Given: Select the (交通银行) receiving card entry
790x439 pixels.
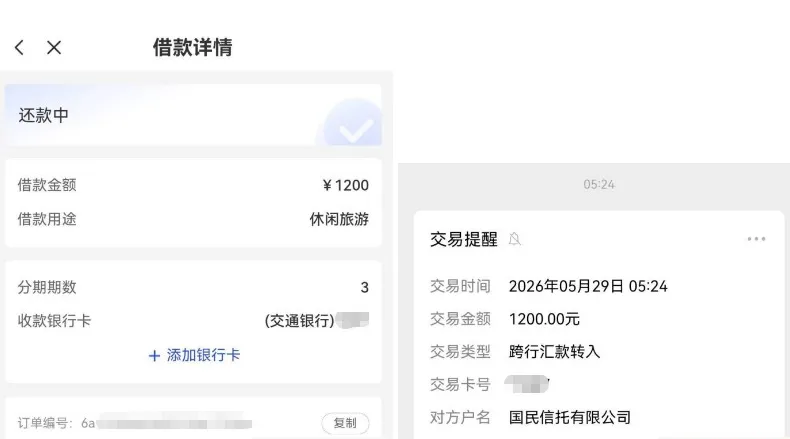Looking at the screenshot, I should (x=317, y=321).
